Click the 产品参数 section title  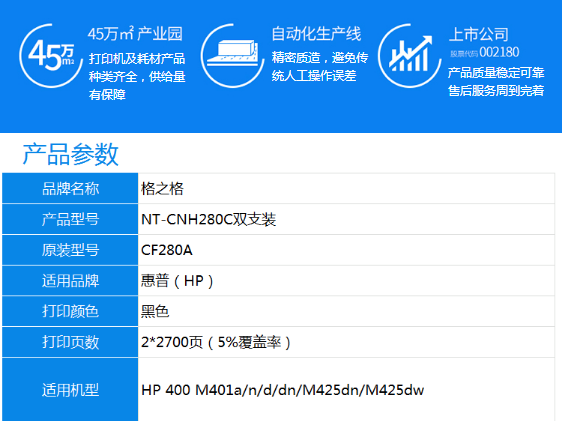click(x=70, y=154)
